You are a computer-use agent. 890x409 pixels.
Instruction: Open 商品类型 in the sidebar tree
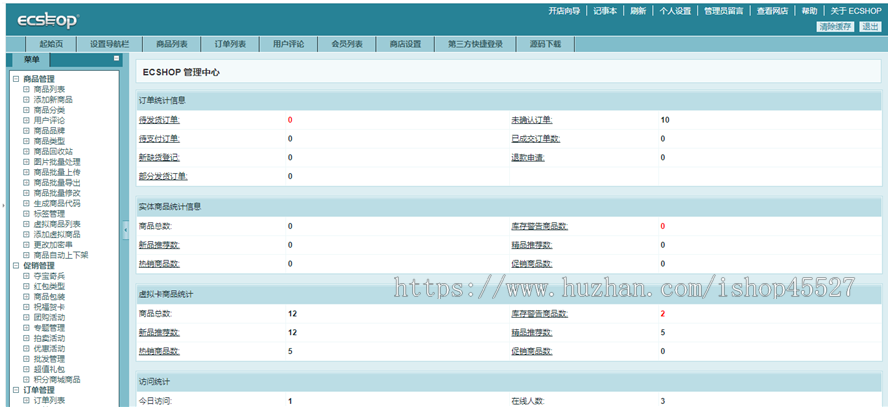pos(49,141)
